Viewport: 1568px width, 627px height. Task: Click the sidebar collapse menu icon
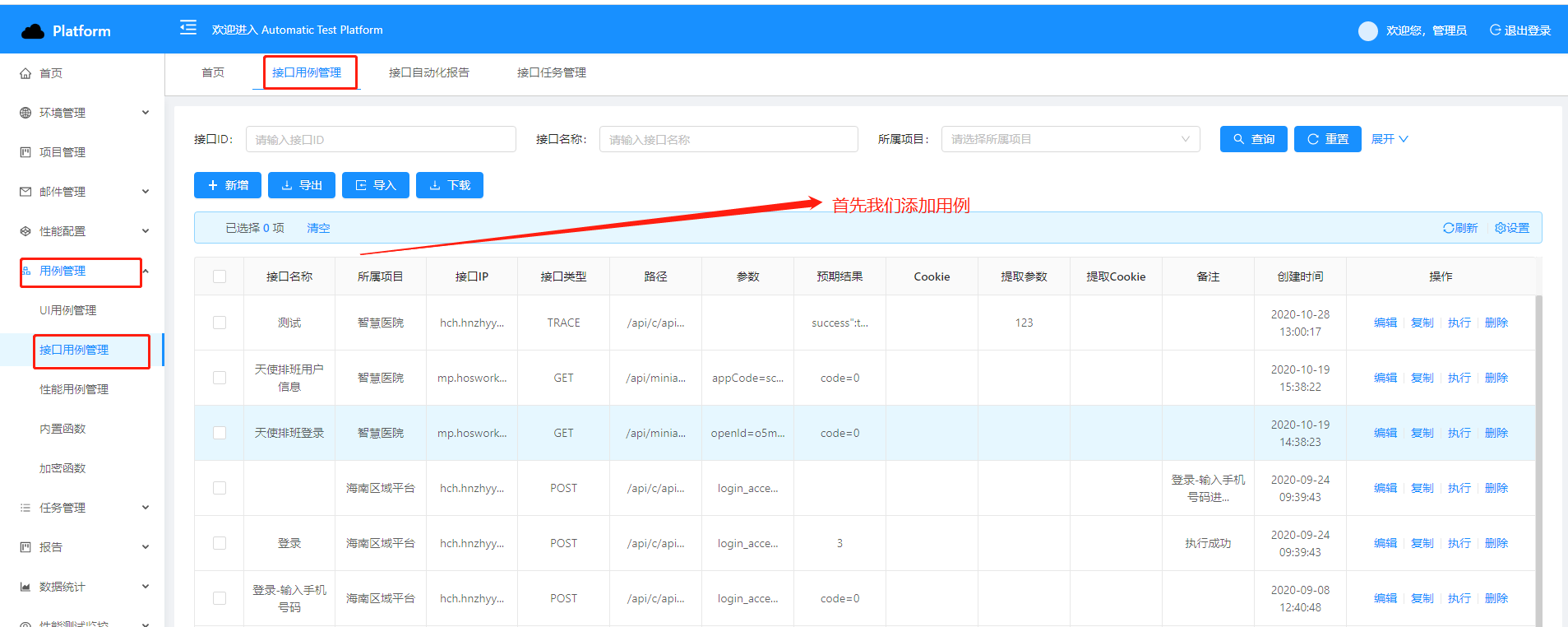188,28
